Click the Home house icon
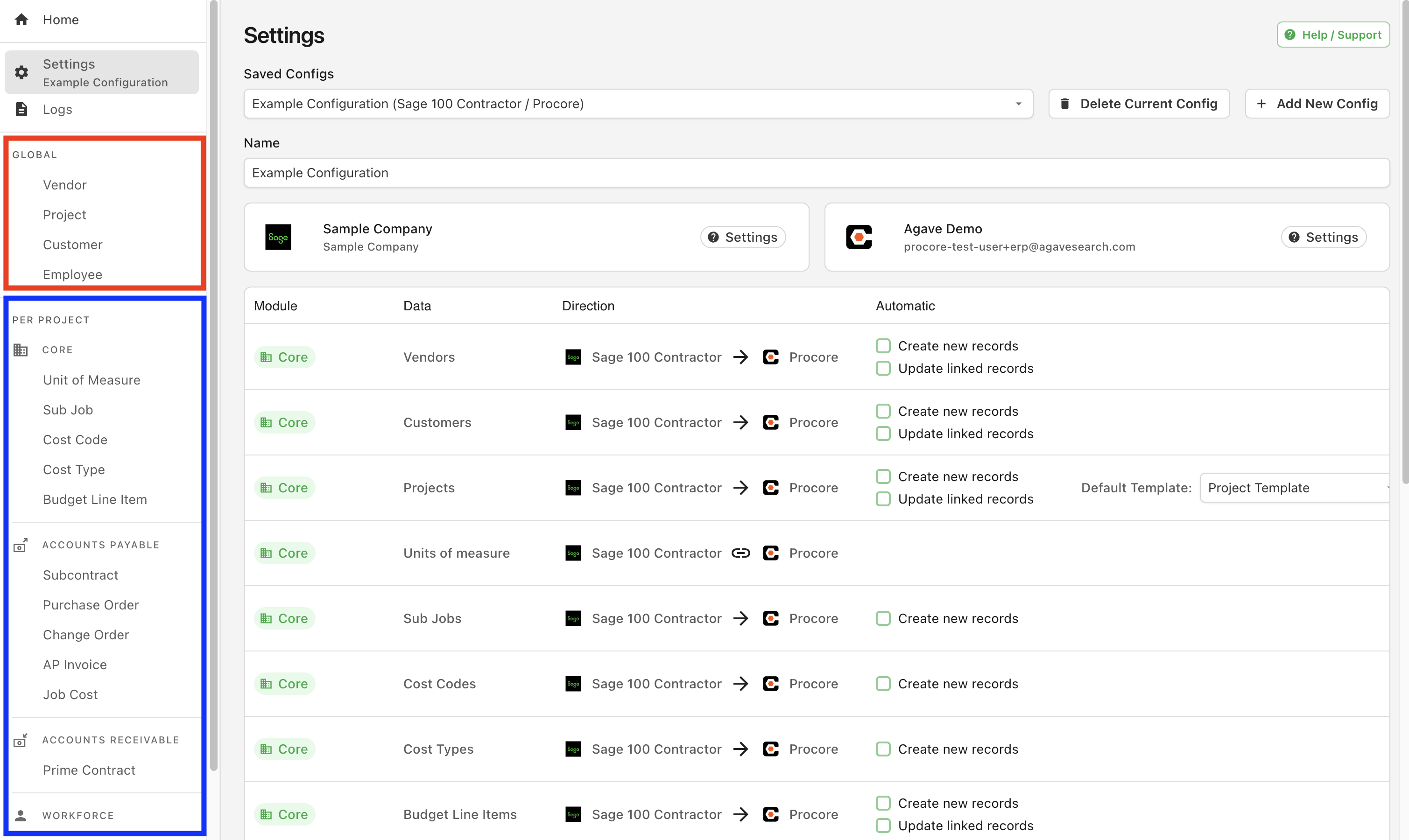The width and height of the screenshot is (1409, 840). [21, 20]
